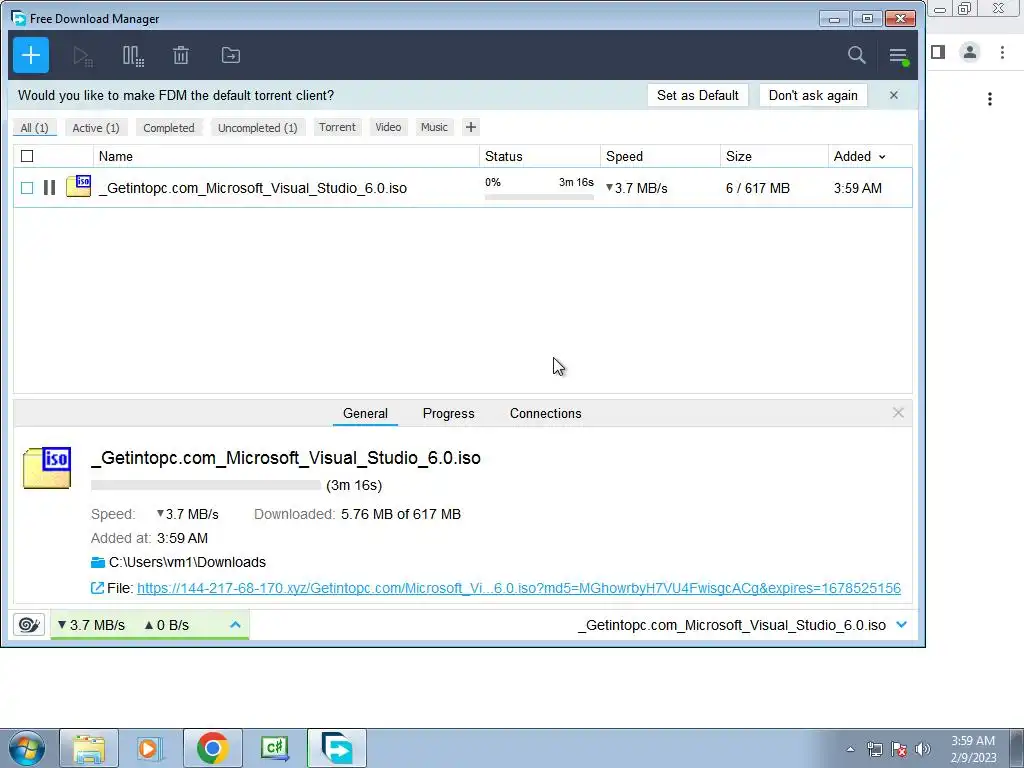Image resolution: width=1024 pixels, height=768 pixels.
Task: Select the Uncompleted (1) filter tab
Action: [x=257, y=128]
